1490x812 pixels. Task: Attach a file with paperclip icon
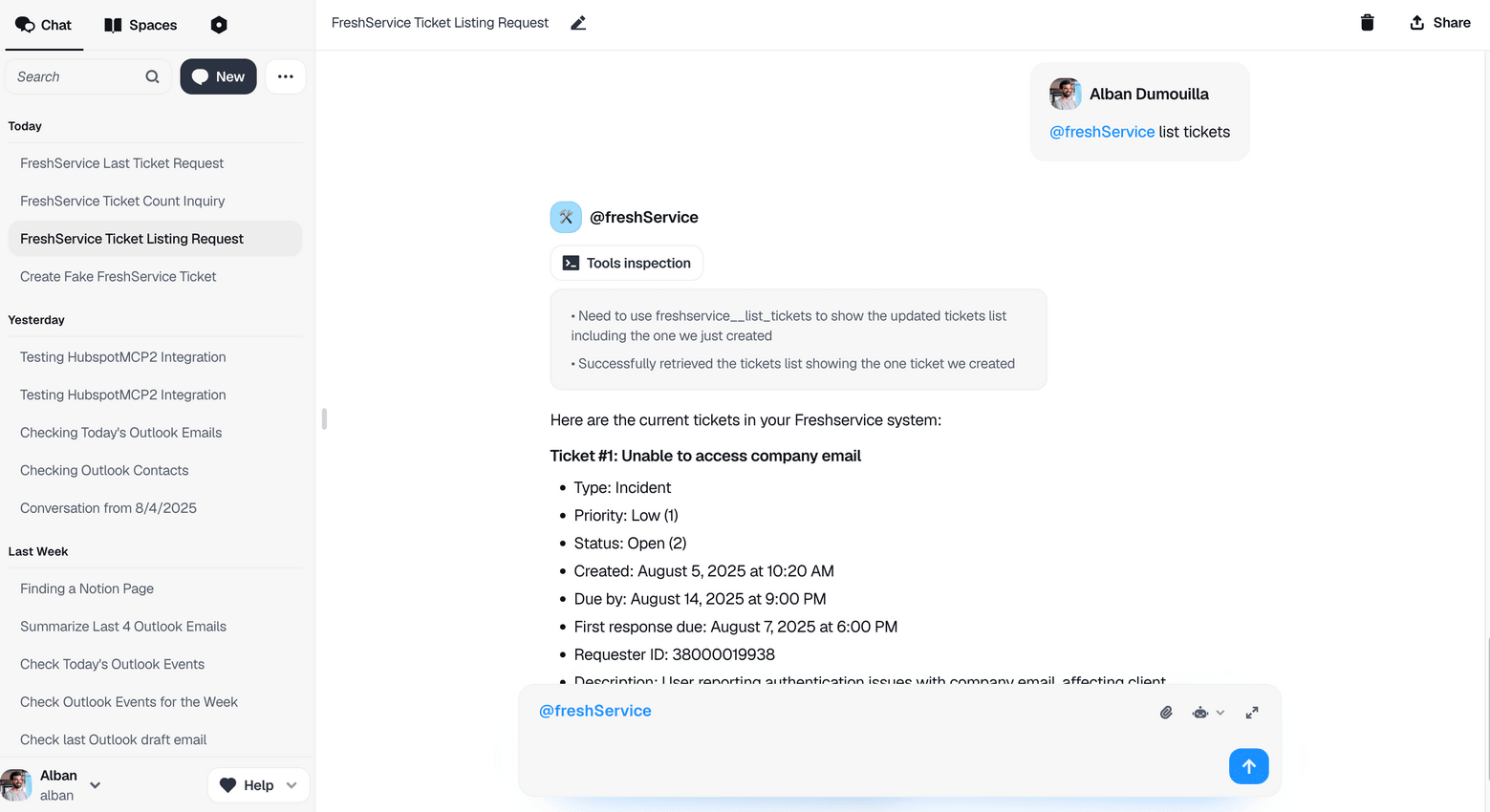click(1166, 713)
